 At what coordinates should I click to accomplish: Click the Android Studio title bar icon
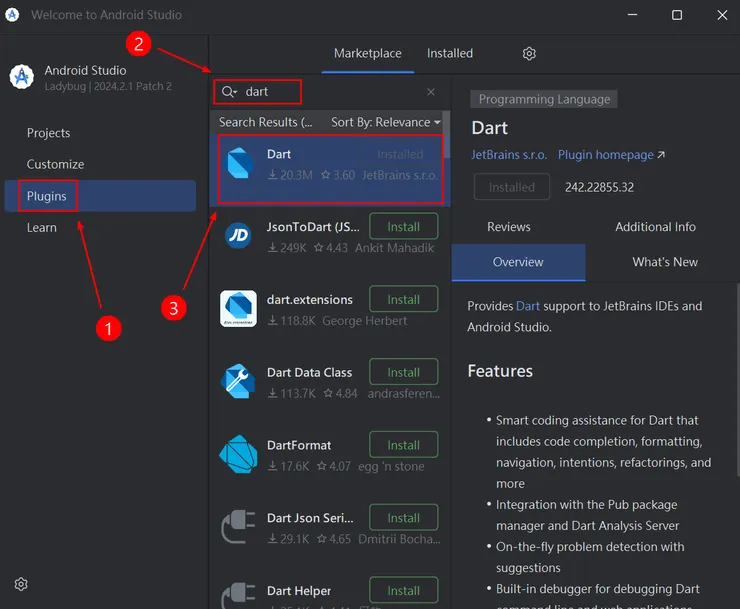[12, 15]
